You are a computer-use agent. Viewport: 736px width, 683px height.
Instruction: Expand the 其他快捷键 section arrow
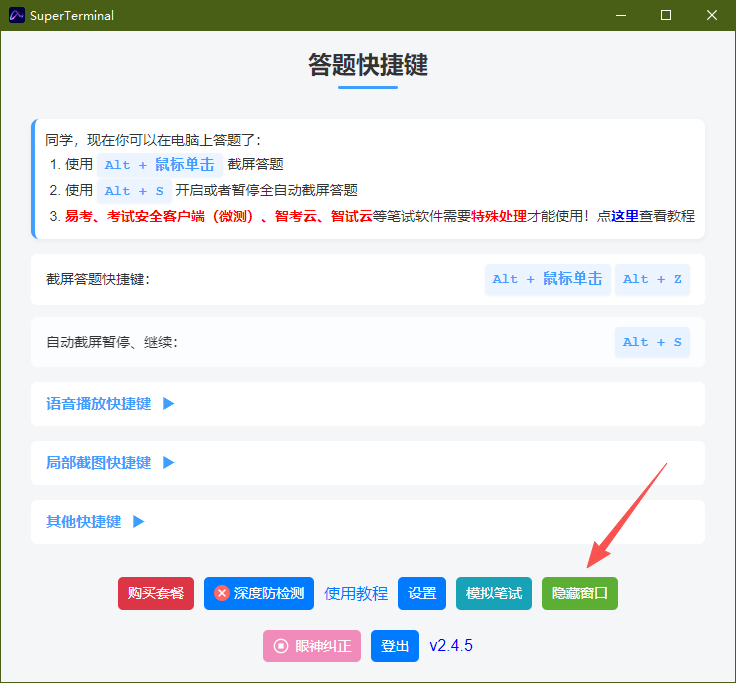pyautogui.click(x=138, y=522)
